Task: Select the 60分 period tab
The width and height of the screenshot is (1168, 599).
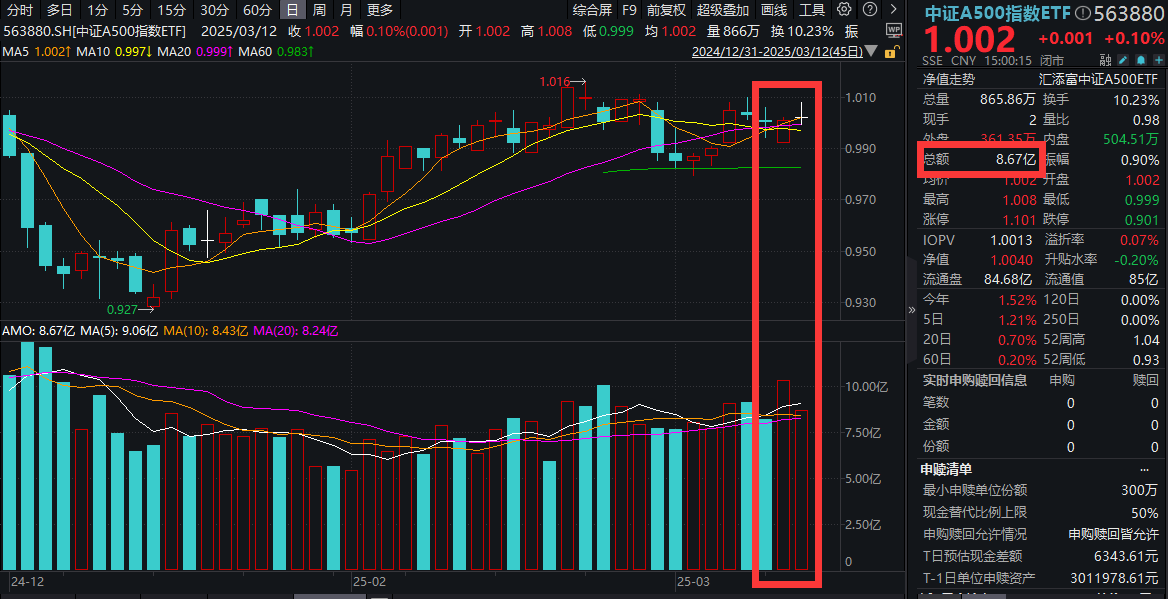Action: point(257,10)
